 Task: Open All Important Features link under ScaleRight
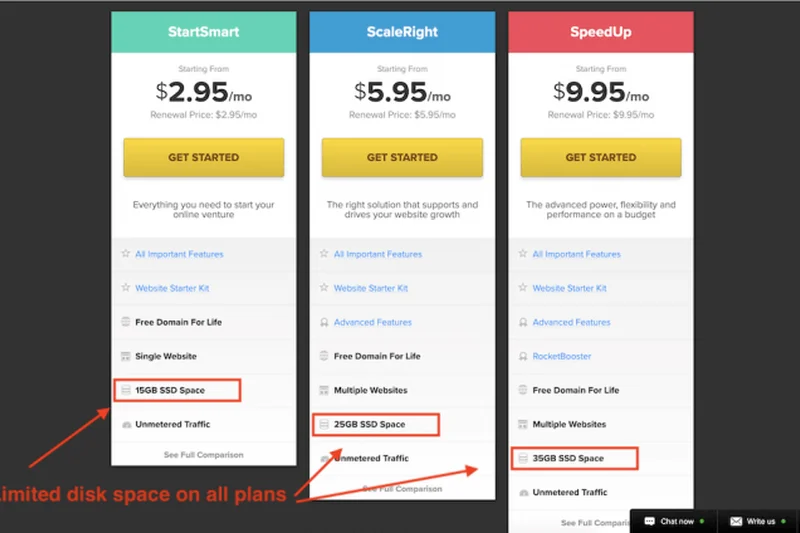378,254
